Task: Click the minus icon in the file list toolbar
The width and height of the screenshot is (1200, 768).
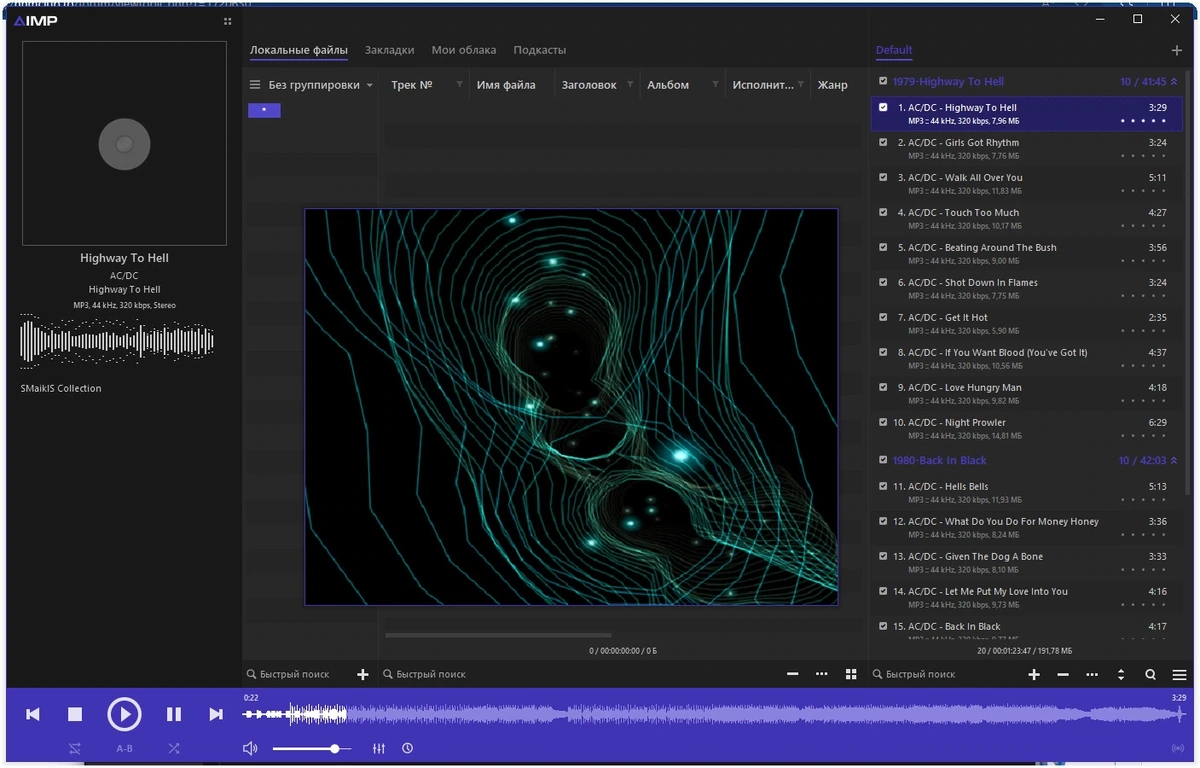Action: [x=793, y=674]
